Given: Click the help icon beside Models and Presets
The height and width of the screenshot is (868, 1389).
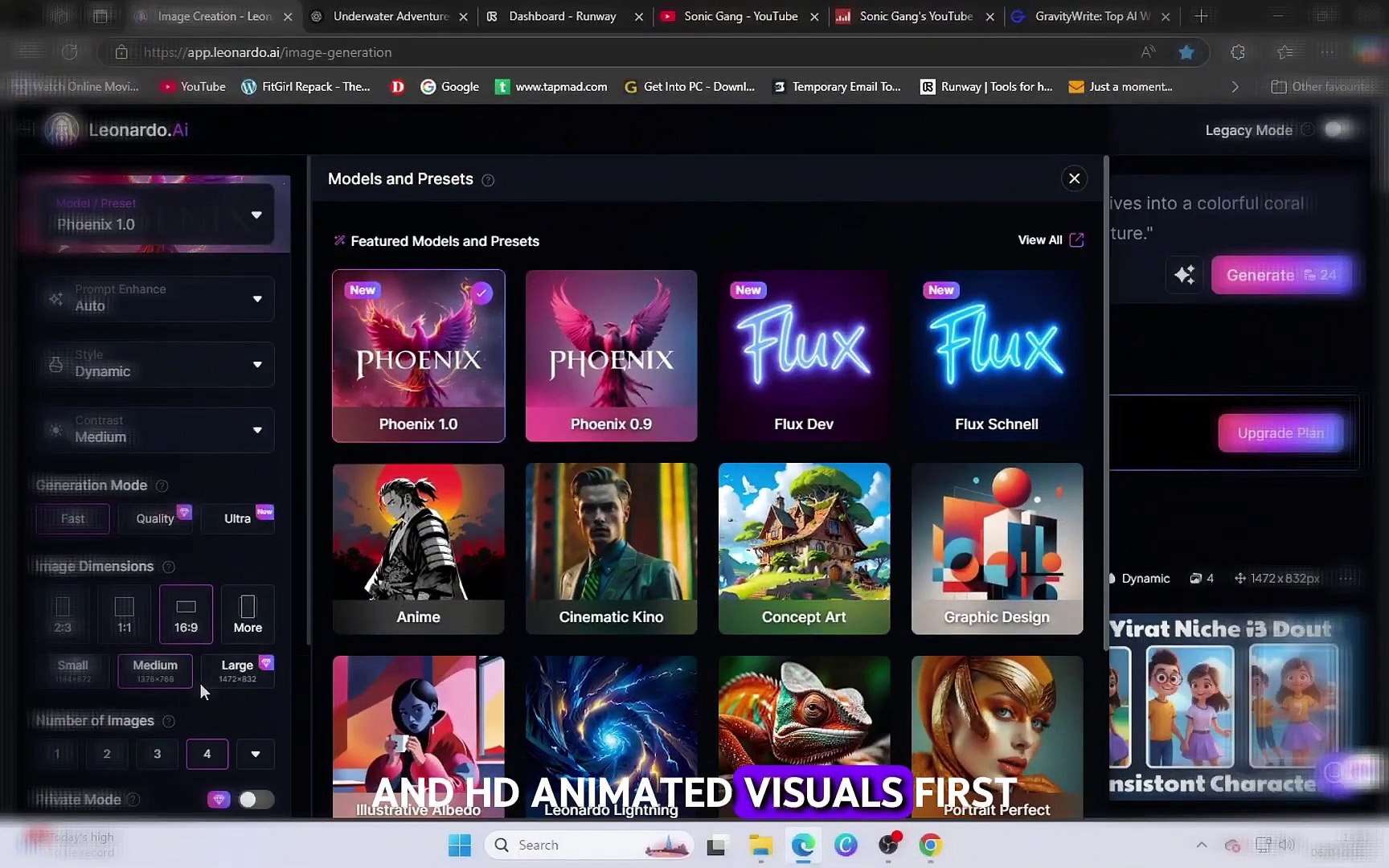Looking at the screenshot, I should click(488, 181).
